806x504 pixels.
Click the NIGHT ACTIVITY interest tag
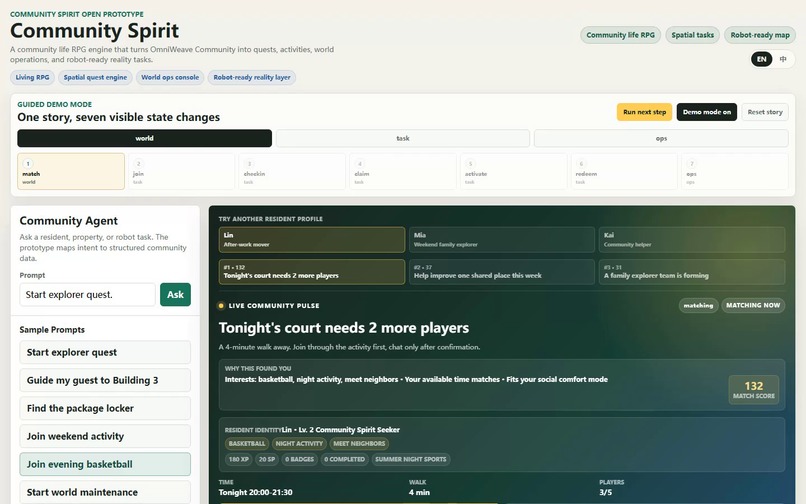click(299, 443)
